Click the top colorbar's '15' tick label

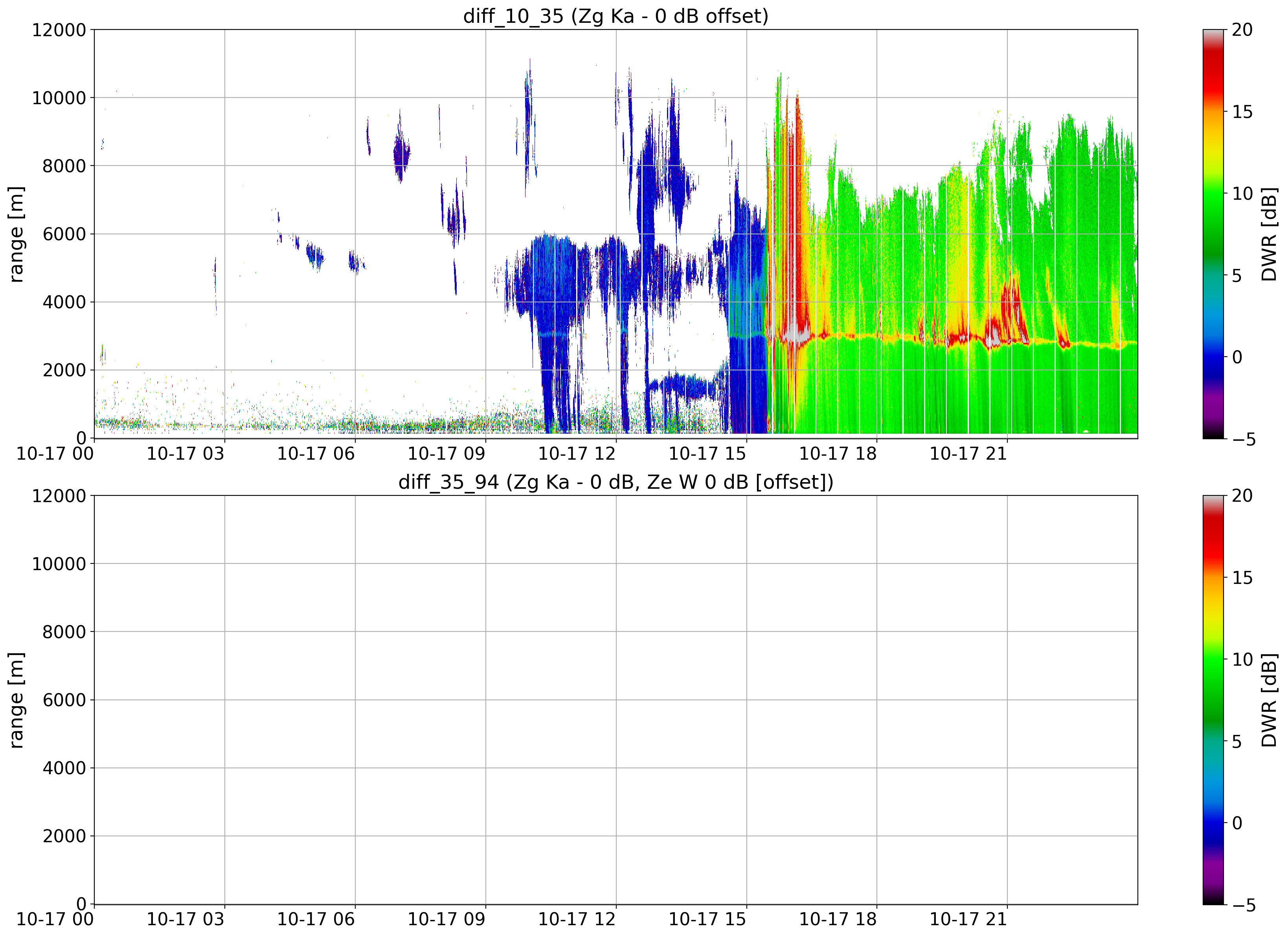coord(1242,112)
